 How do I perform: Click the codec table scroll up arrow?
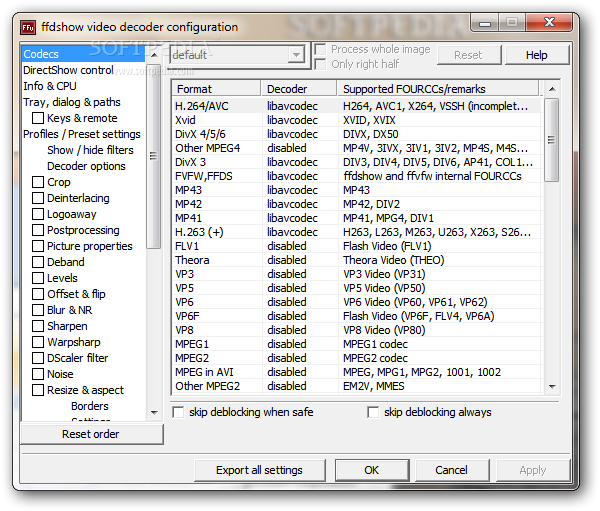(x=552, y=89)
